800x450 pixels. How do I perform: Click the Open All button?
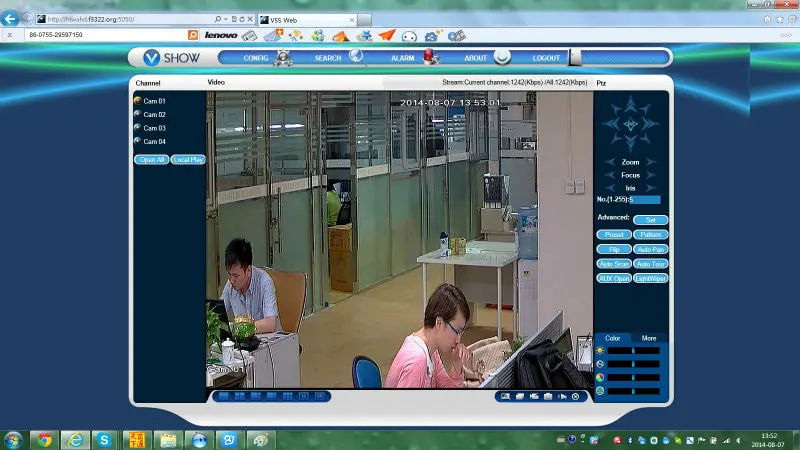(152, 160)
